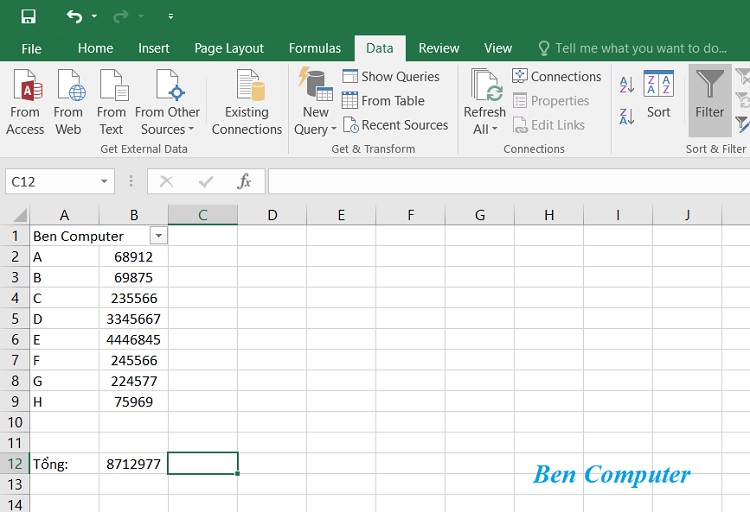Click cell A9 containing H
750x512 pixels.
click(x=65, y=401)
